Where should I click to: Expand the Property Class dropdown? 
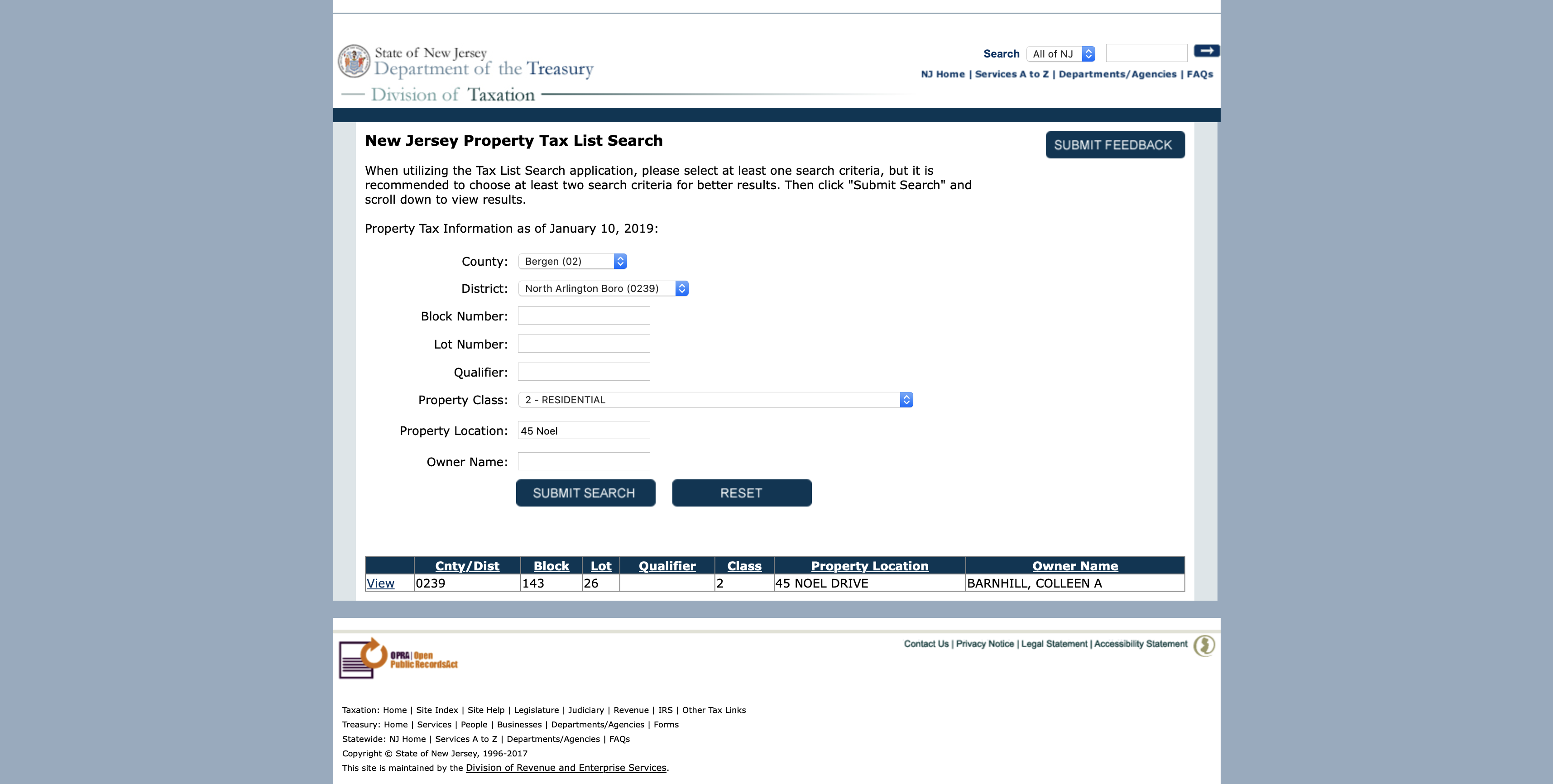click(x=715, y=400)
